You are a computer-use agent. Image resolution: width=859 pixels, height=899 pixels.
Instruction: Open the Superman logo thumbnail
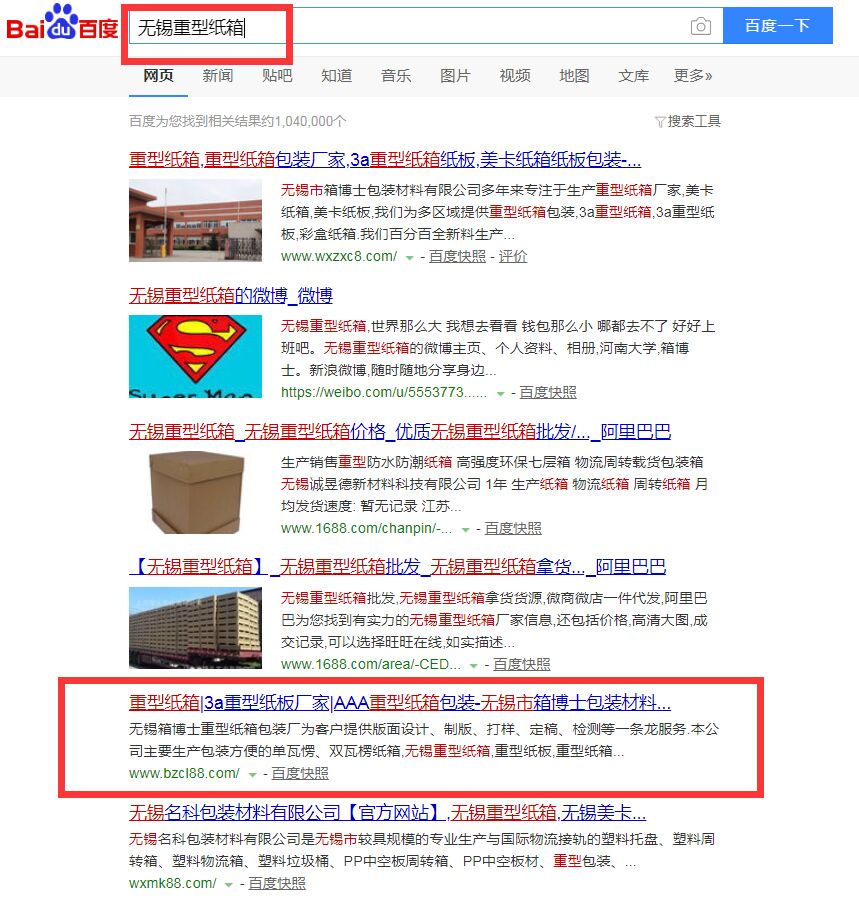pyautogui.click(x=196, y=356)
